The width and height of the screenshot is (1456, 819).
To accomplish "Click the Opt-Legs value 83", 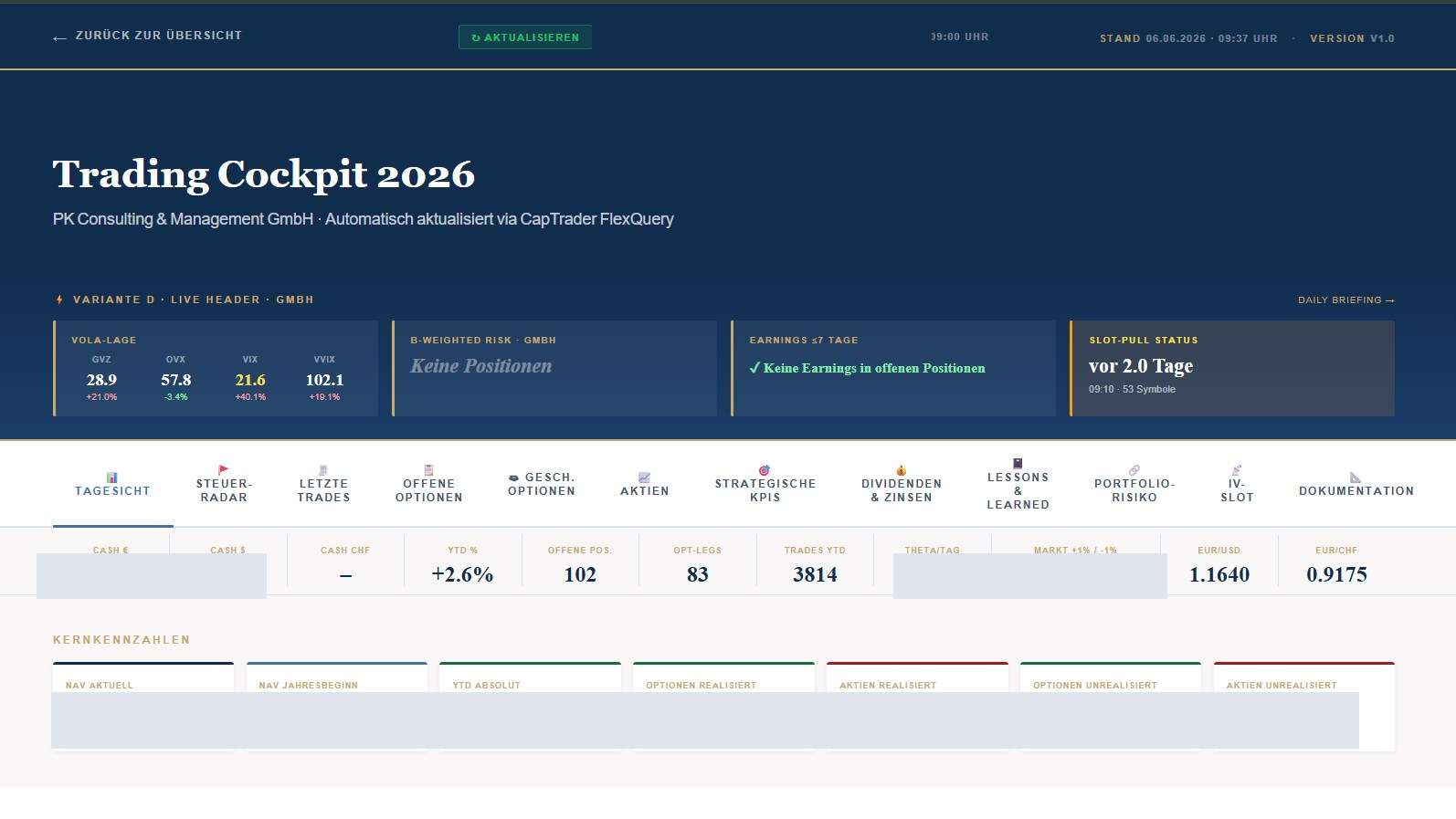I will coord(698,574).
